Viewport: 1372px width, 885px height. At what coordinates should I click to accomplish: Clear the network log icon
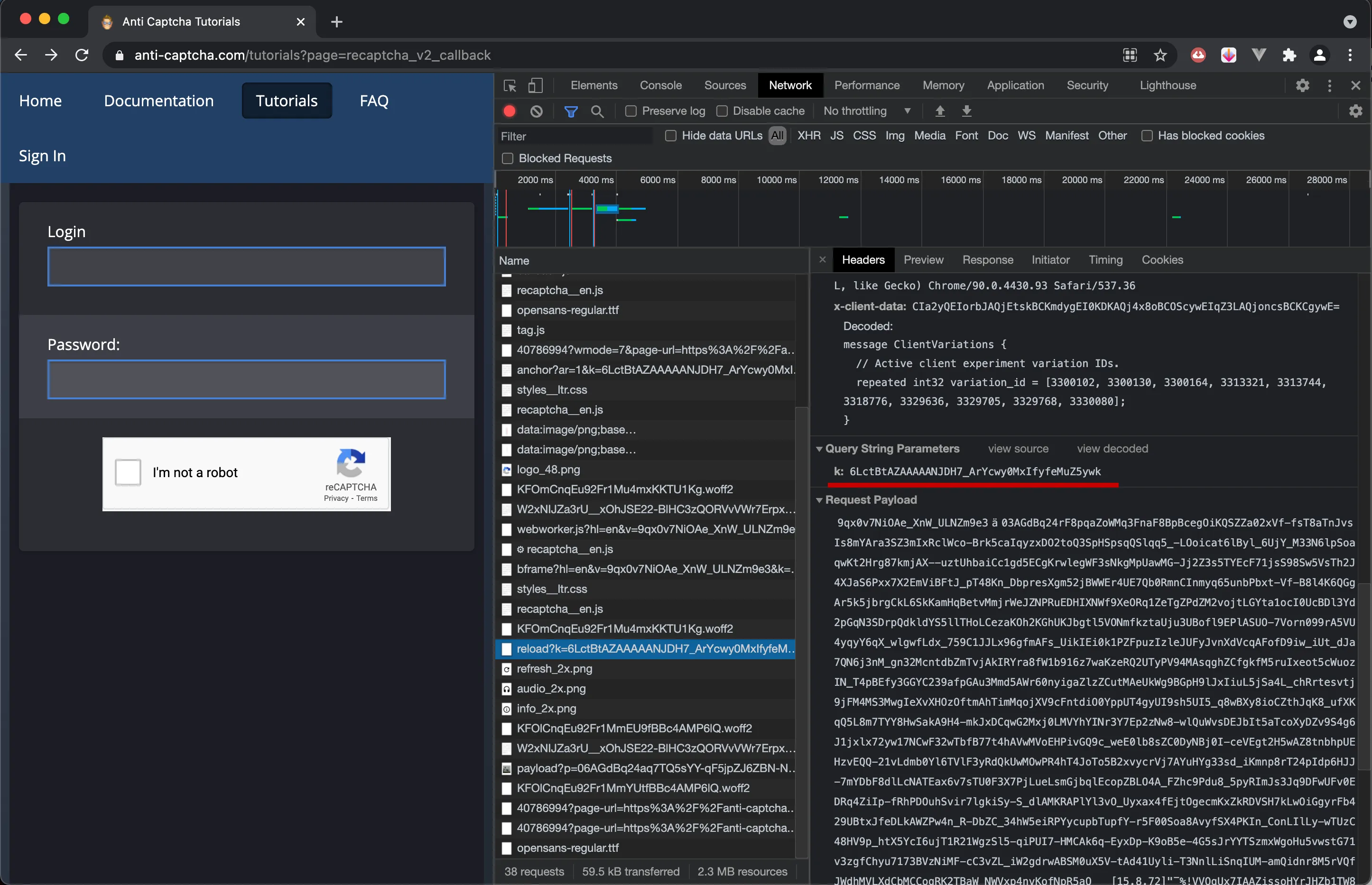(536, 111)
